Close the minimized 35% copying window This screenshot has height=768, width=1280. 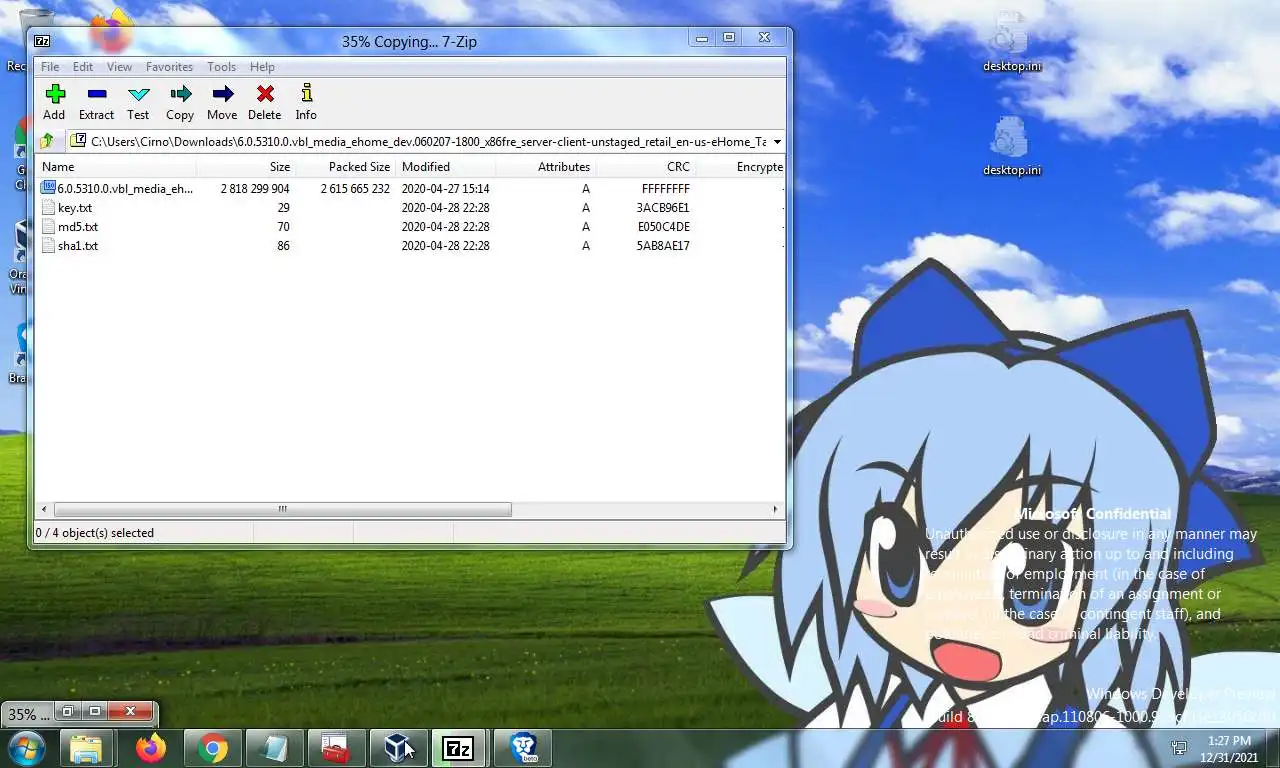point(130,712)
